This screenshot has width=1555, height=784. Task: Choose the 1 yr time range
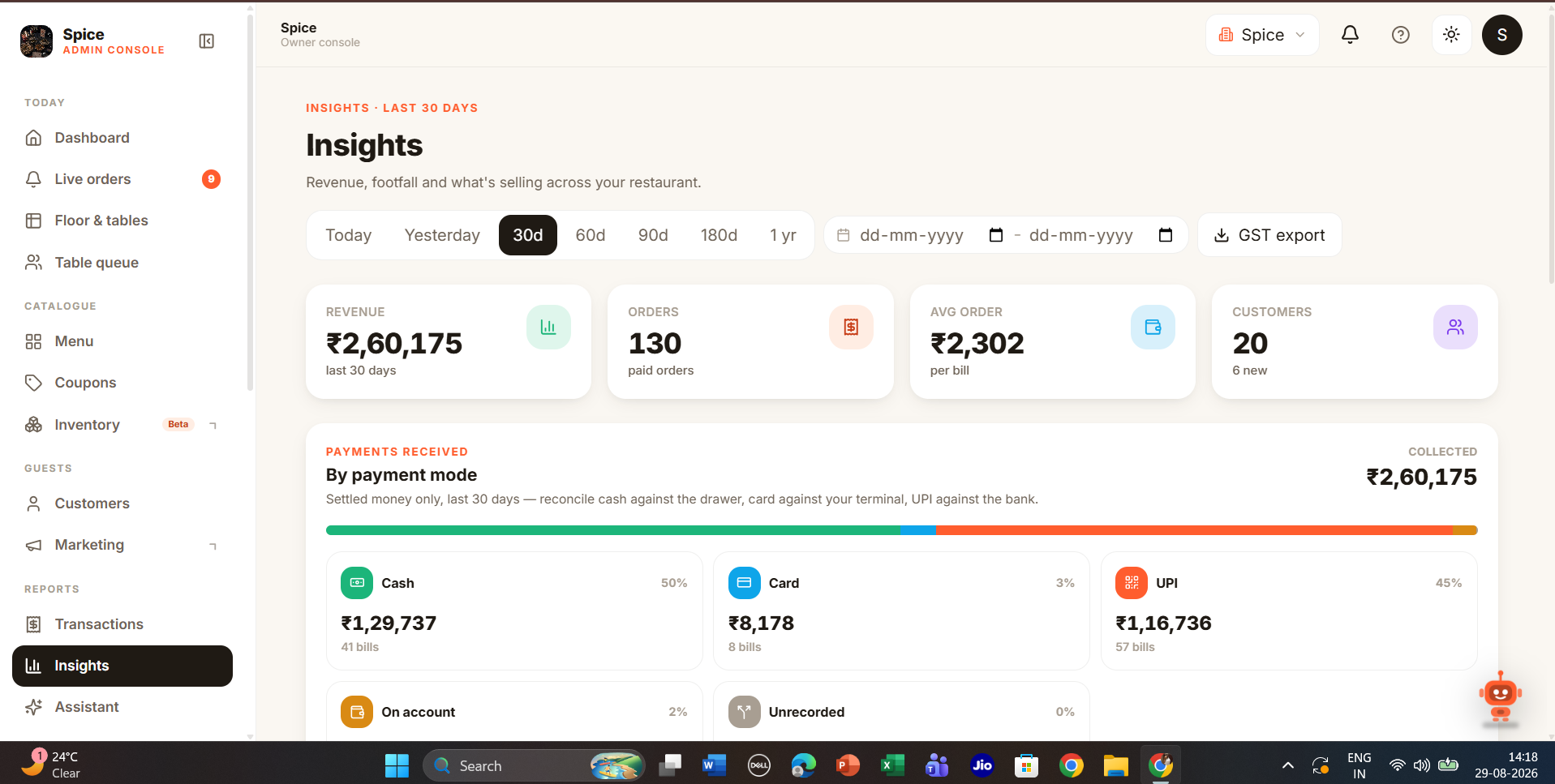(x=783, y=235)
